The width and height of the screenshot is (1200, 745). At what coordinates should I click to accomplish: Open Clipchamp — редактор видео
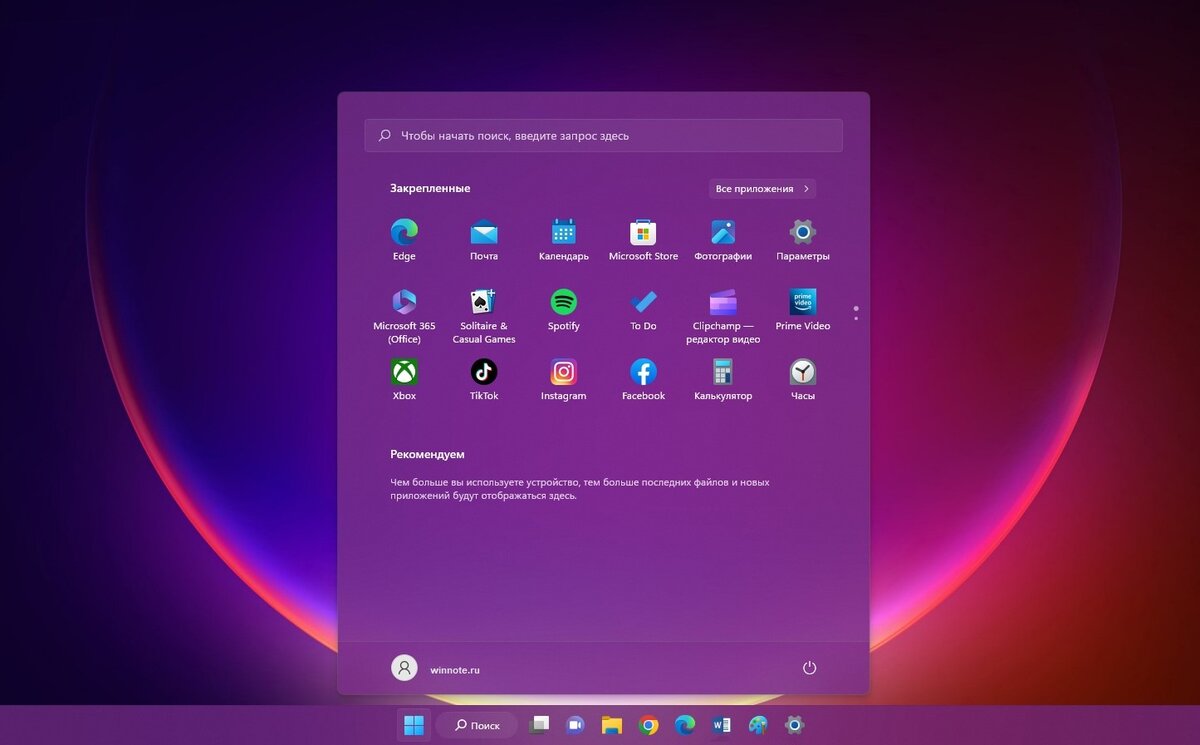click(x=723, y=316)
